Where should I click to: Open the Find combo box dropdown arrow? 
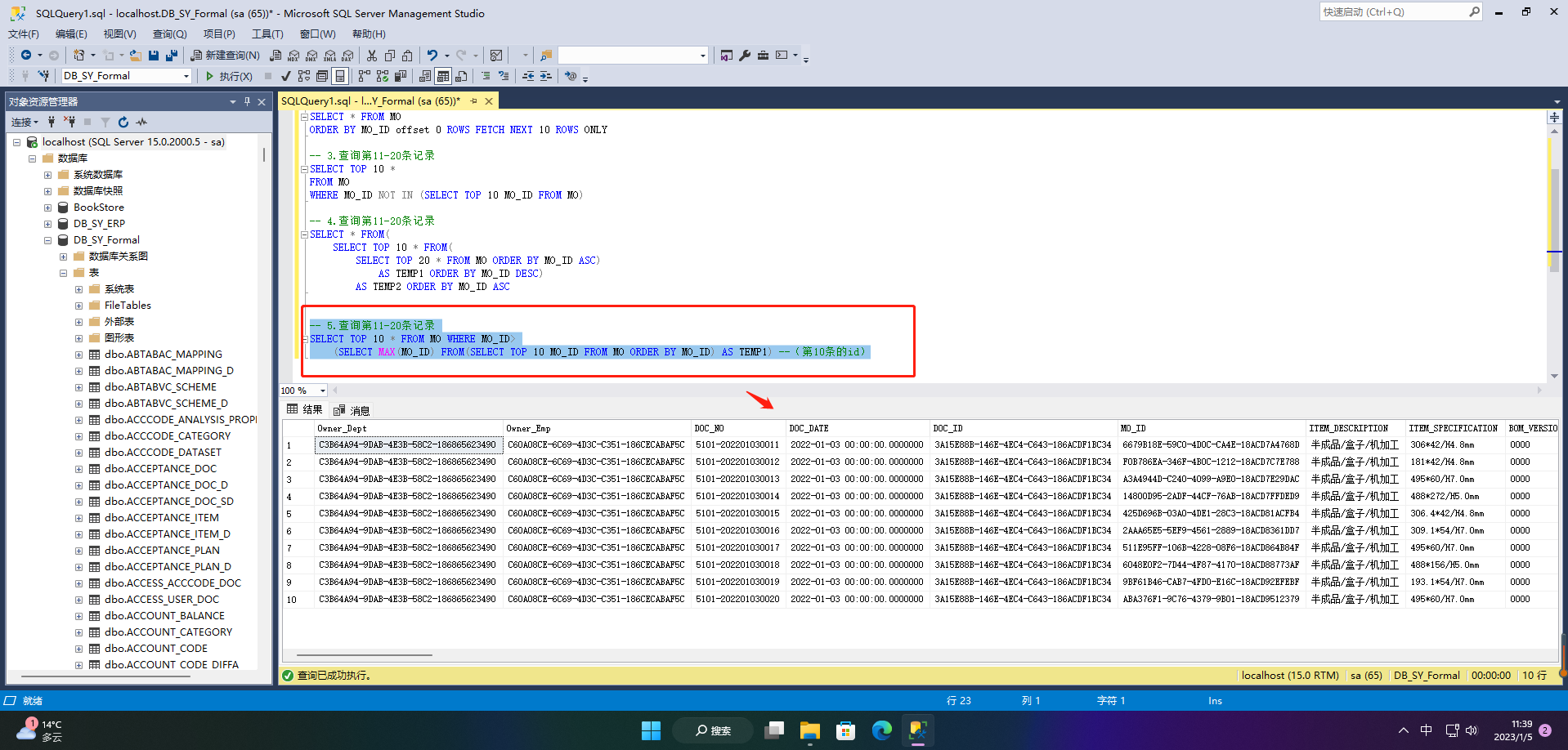click(703, 56)
